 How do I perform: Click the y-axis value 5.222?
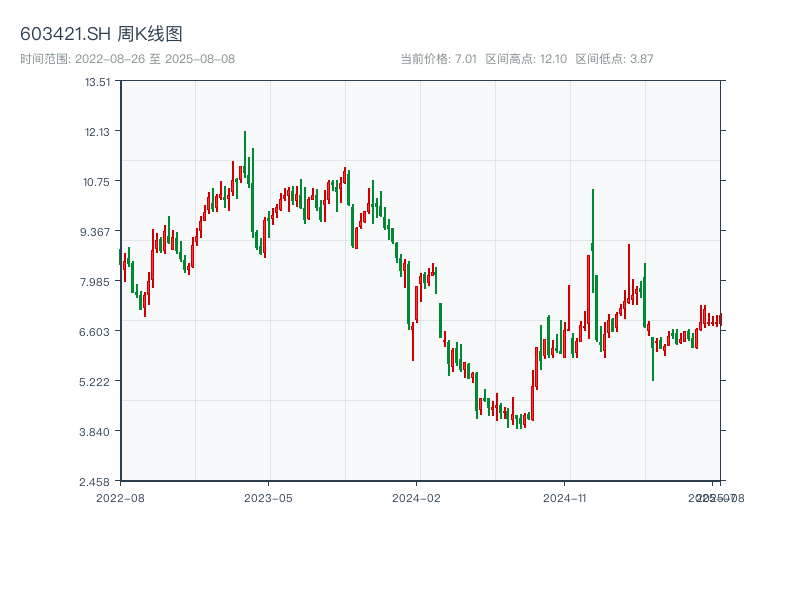point(94,382)
